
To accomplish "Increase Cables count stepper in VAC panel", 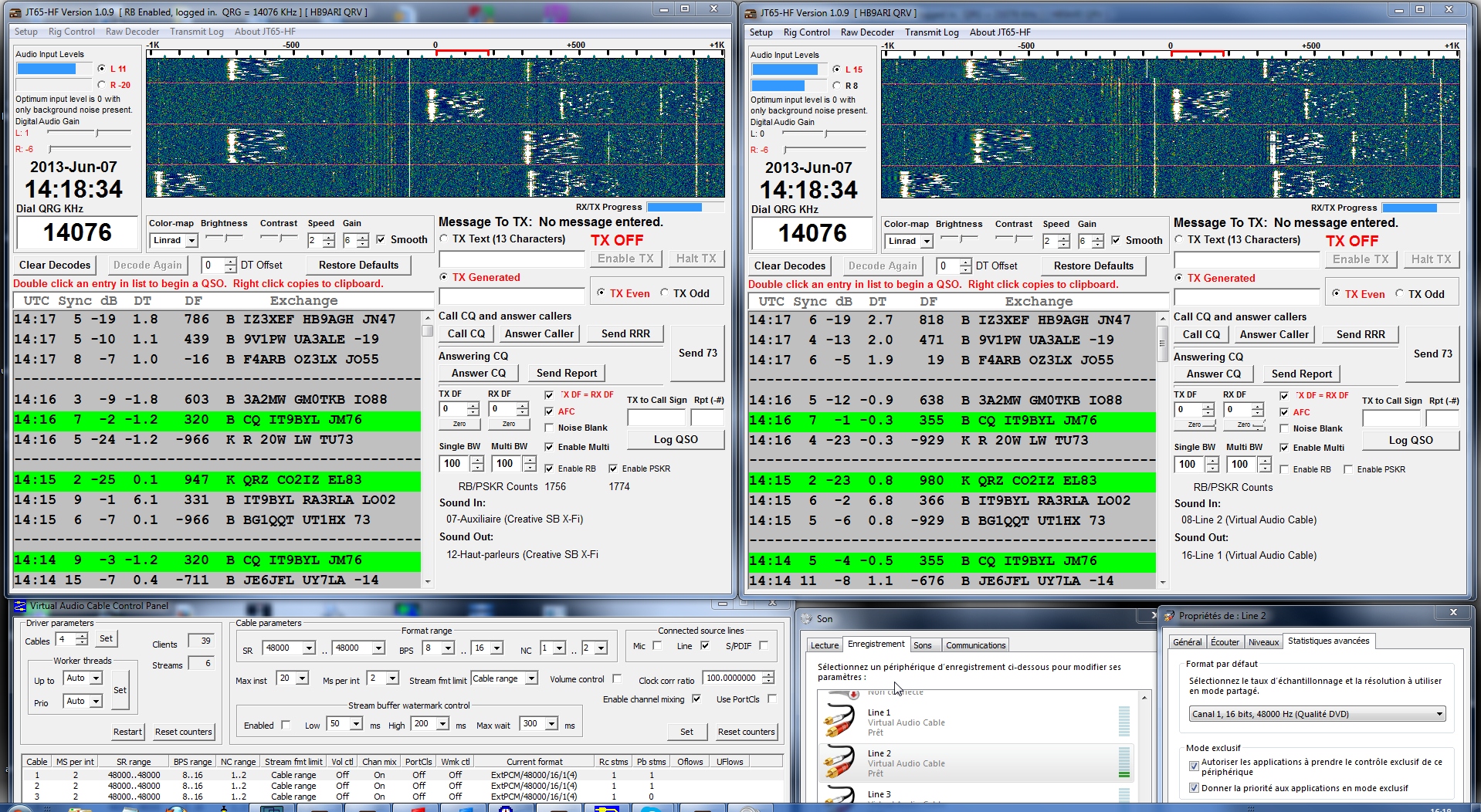I will pyautogui.click(x=81, y=635).
